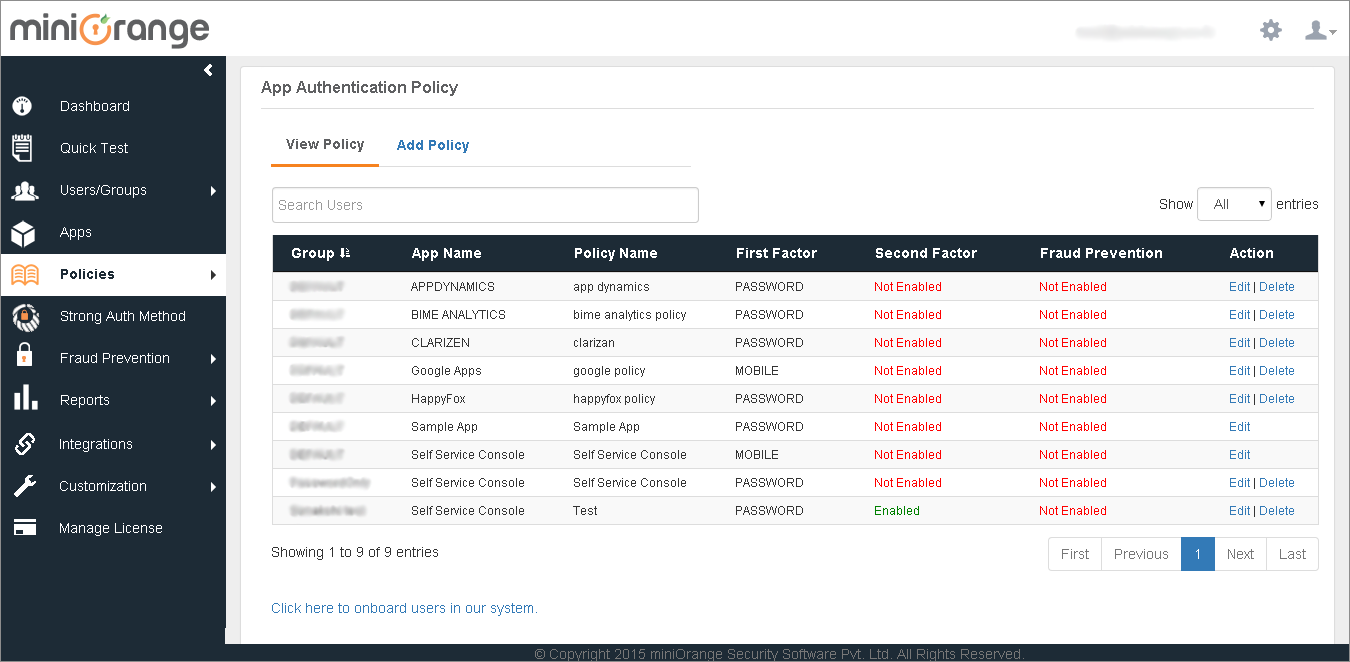Edit the CLARIZEN policy
The width and height of the screenshot is (1350, 662).
point(1239,343)
